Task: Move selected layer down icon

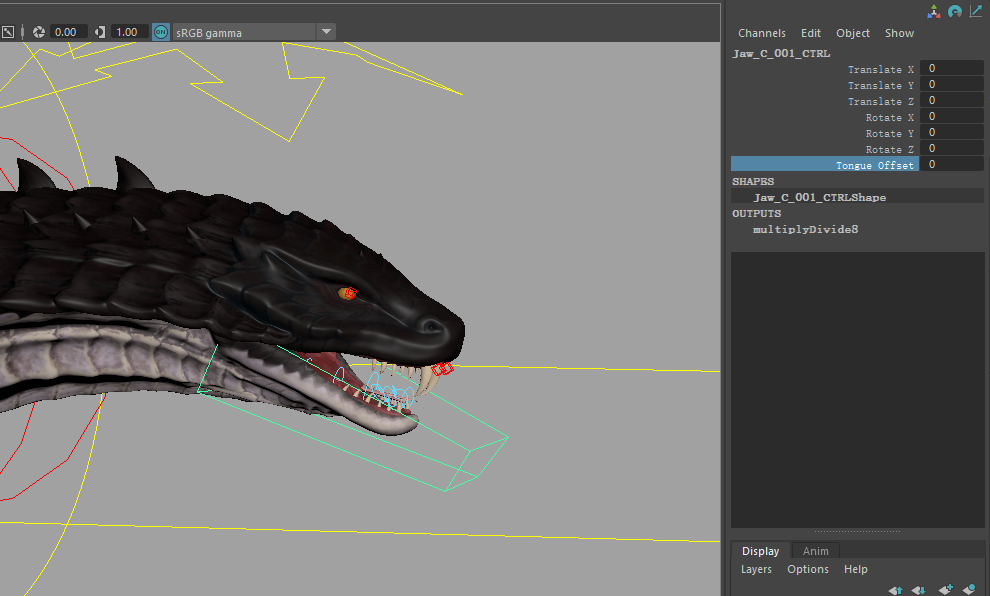Action: [919, 590]
